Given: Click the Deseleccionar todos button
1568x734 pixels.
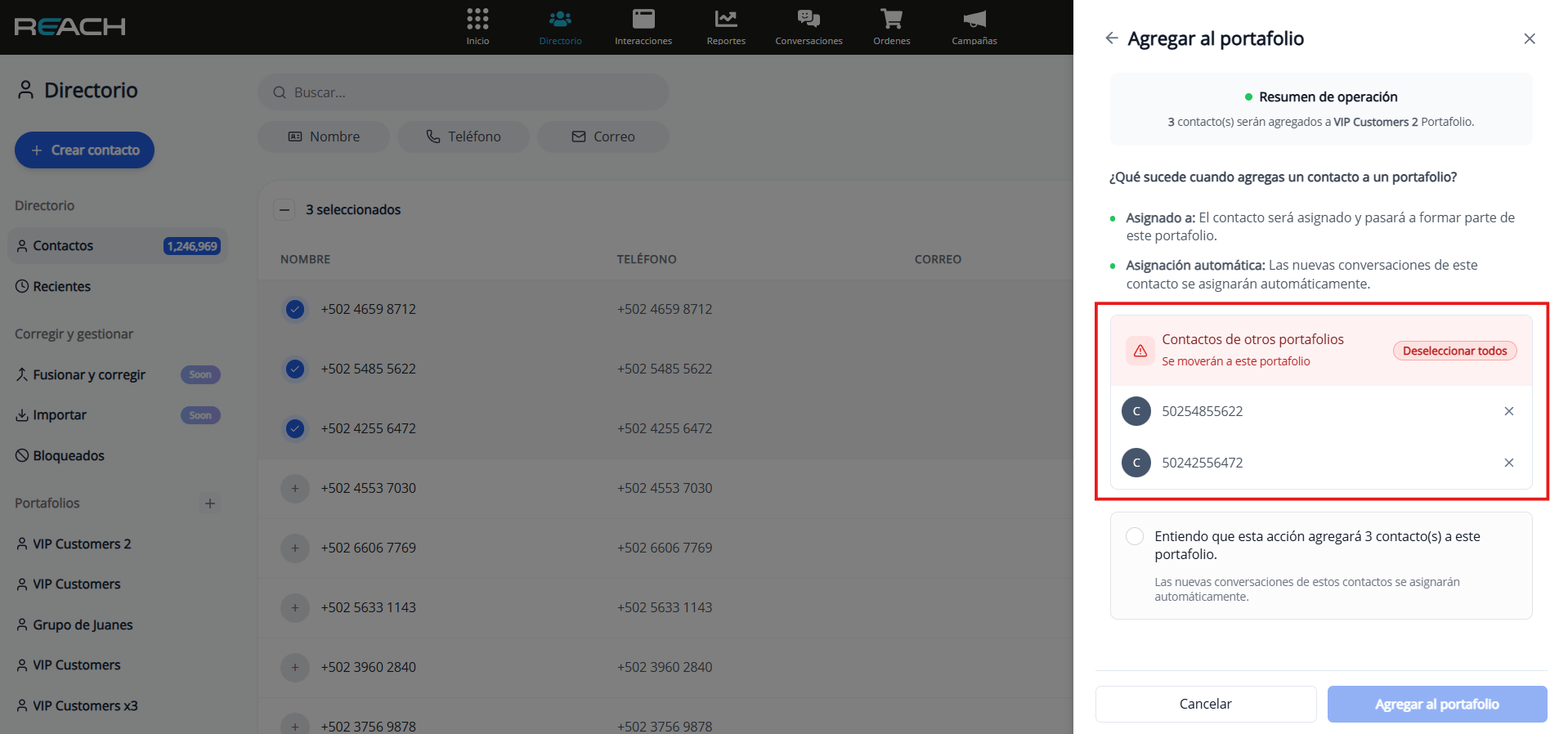Looking at the screenshot, I should click(1454, 351).
